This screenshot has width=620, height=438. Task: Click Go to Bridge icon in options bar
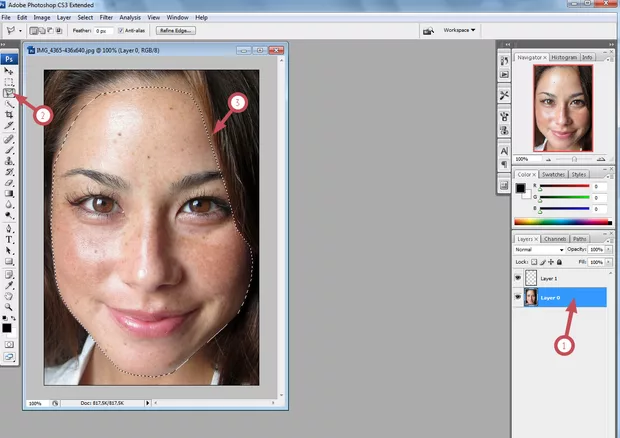pos(428,30)
